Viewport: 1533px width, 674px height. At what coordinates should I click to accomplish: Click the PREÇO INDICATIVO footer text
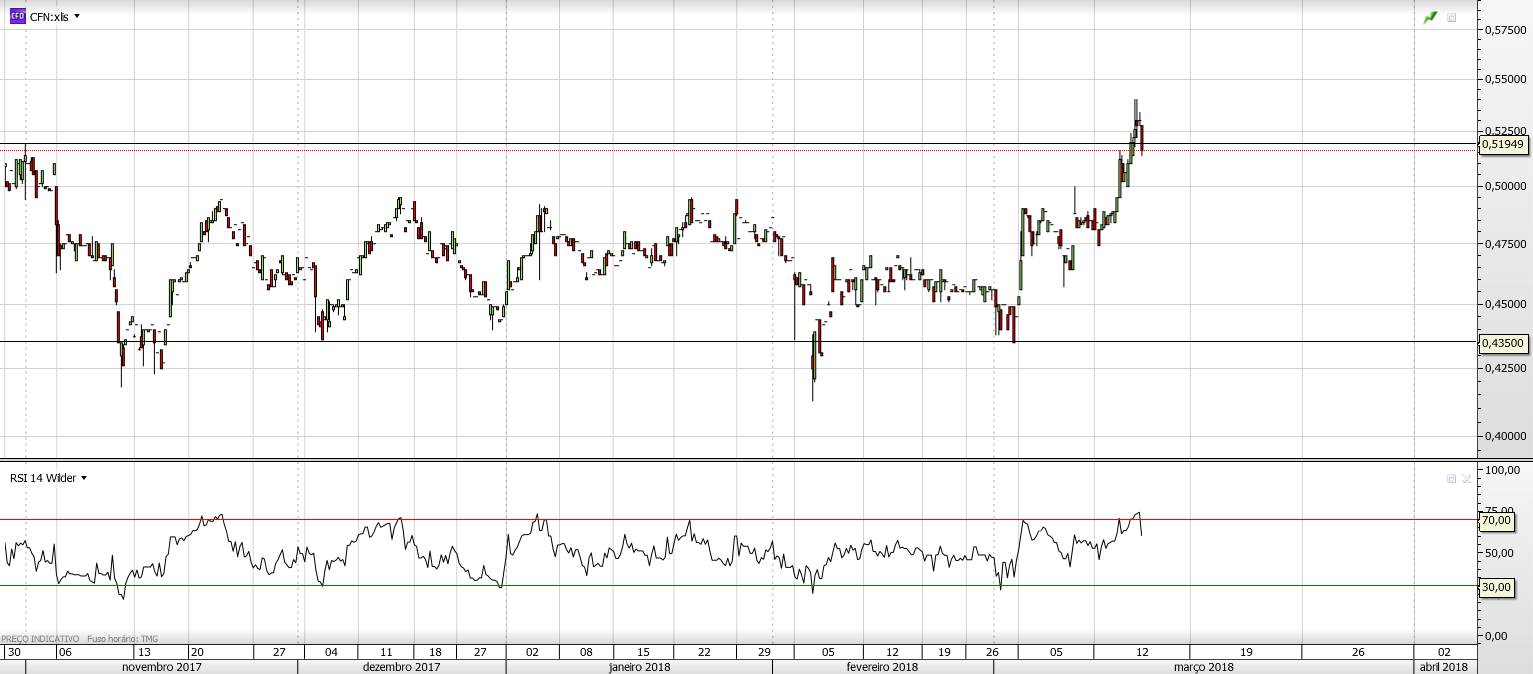click(x=40, y=638)
